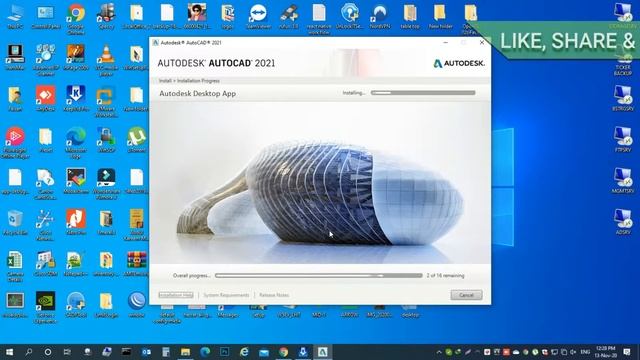This screenshot has height=360, width=640.
Task: Open the Microsoft Edge desktop shortcut
Action: click(x=76, y=143)
